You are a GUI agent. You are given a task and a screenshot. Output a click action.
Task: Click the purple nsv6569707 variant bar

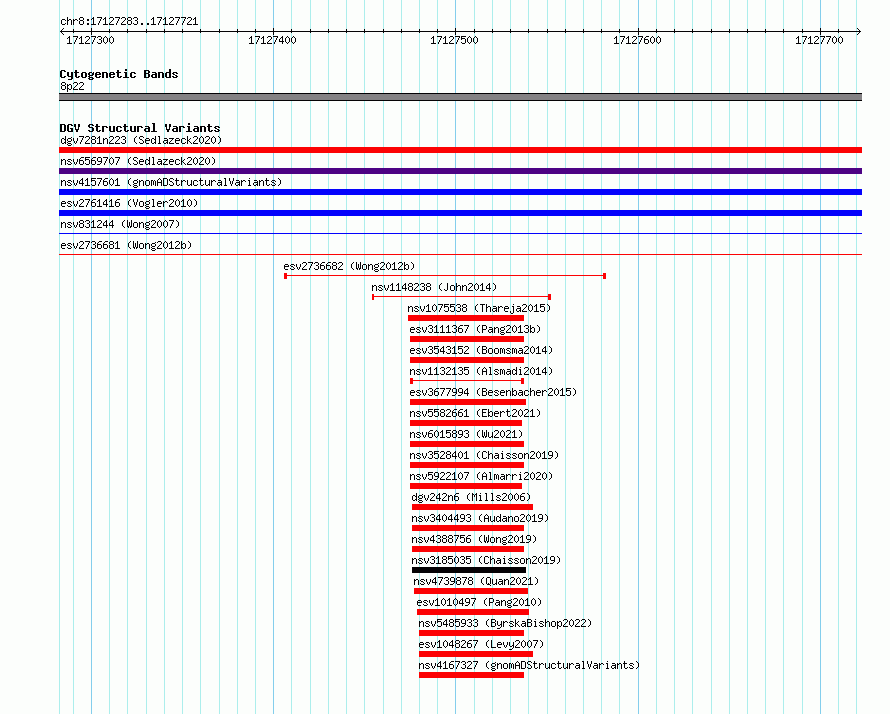coord(460,171)
